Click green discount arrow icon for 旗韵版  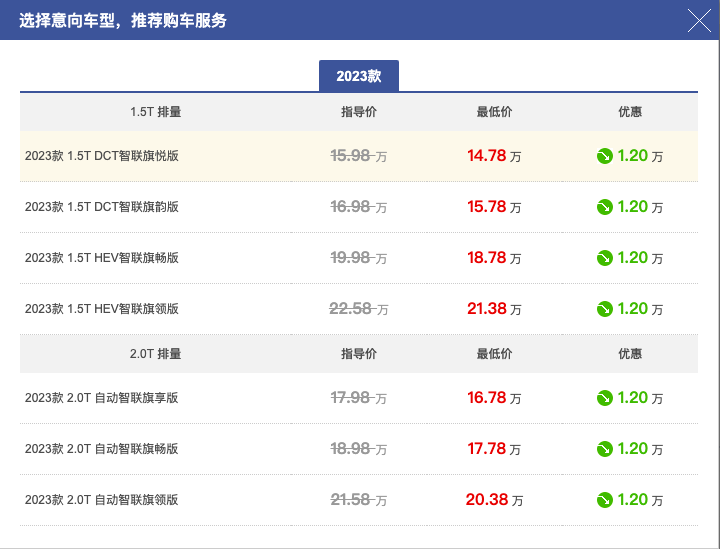click(x=605, y=207)
